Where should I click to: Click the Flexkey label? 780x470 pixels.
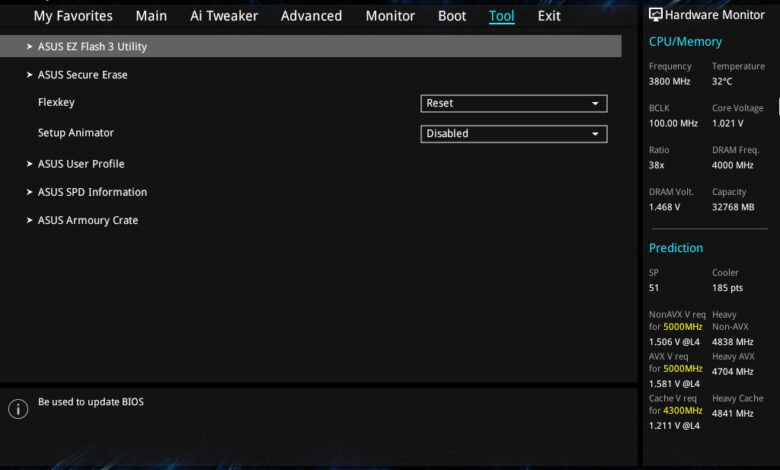tap(56, 102)
